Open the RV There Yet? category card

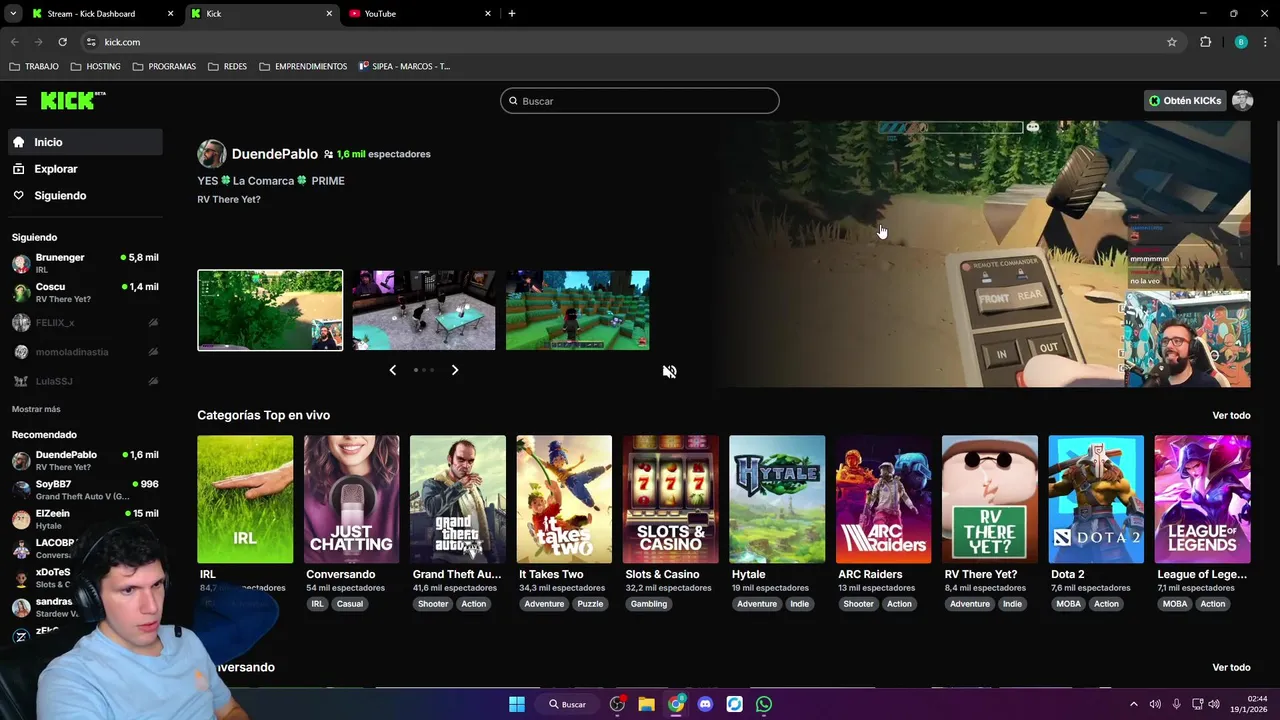pyautogui.click(x=990, y=499)
